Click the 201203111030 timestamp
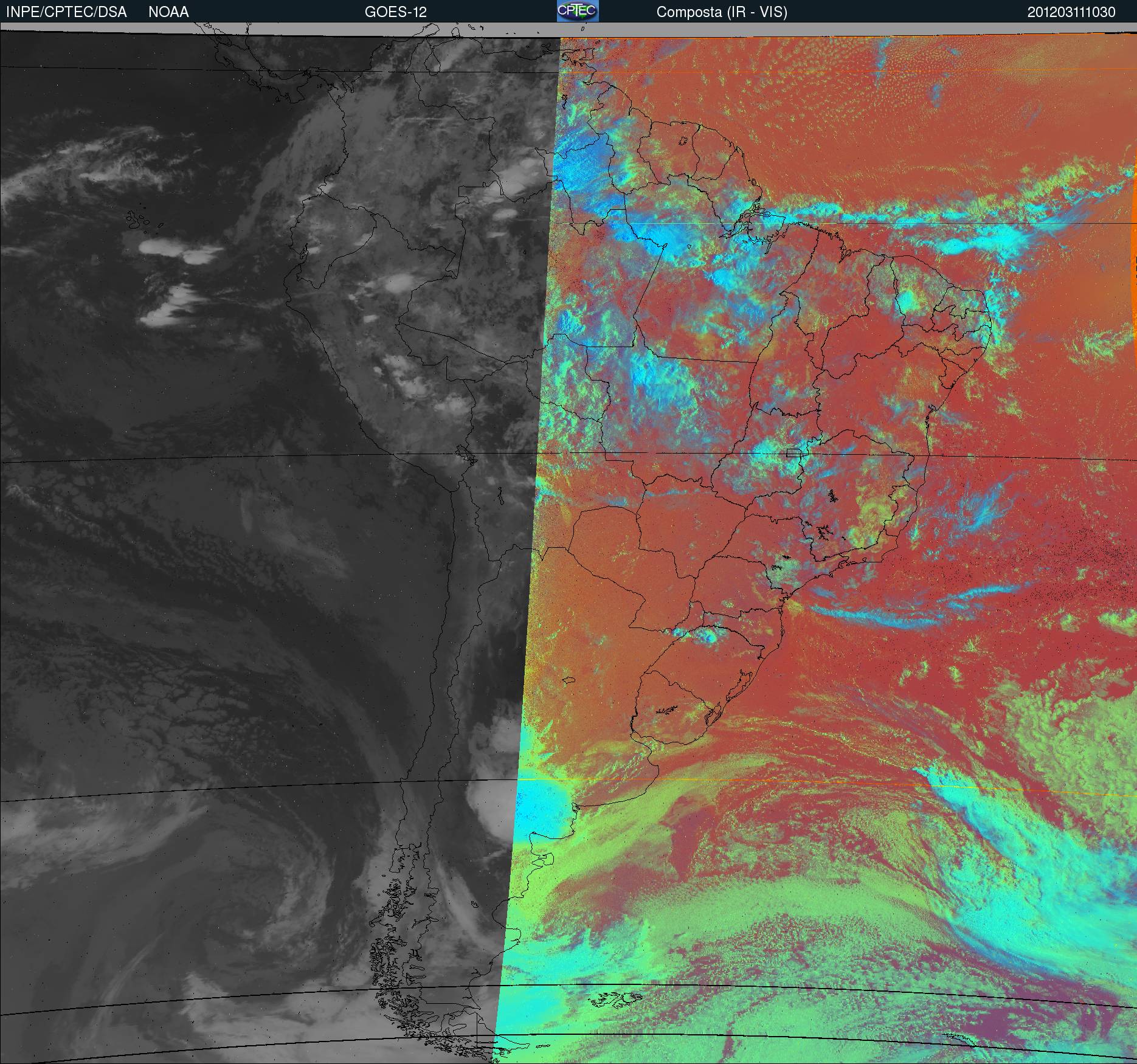1137x1064 pixels. [x=1071, y=12]
